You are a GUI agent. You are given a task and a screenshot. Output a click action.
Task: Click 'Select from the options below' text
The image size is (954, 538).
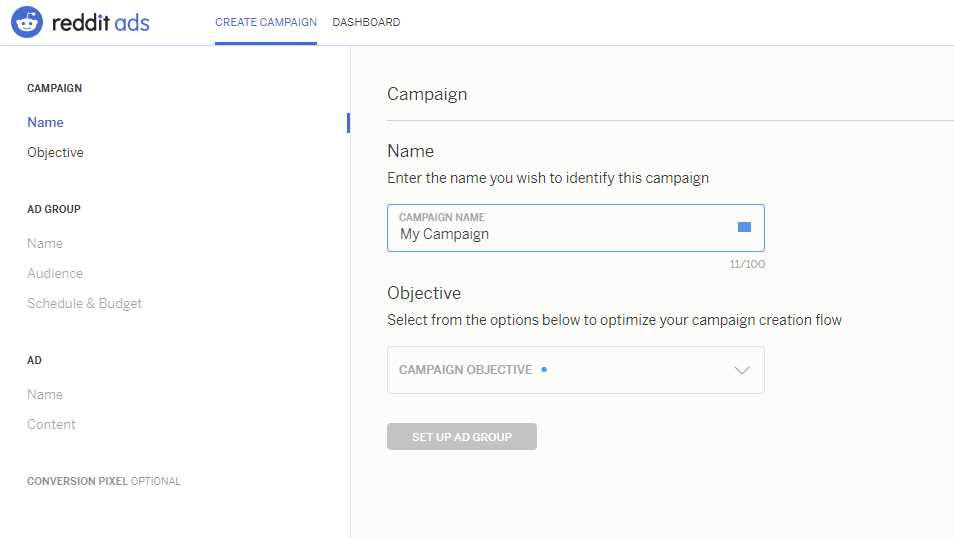click(x=615, y=320)
